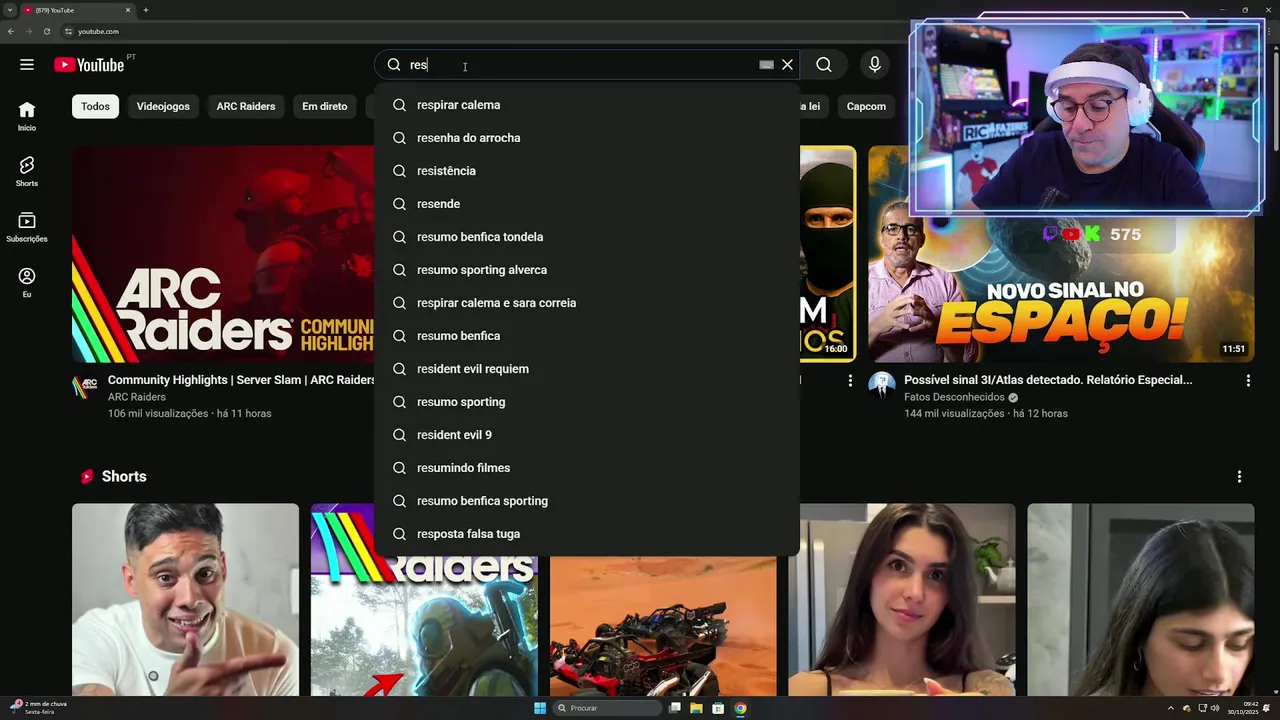The image size is (1280, 720).
Task: Visit the ARC Raiders channel name under video
Action: click(x=137, y=397)
